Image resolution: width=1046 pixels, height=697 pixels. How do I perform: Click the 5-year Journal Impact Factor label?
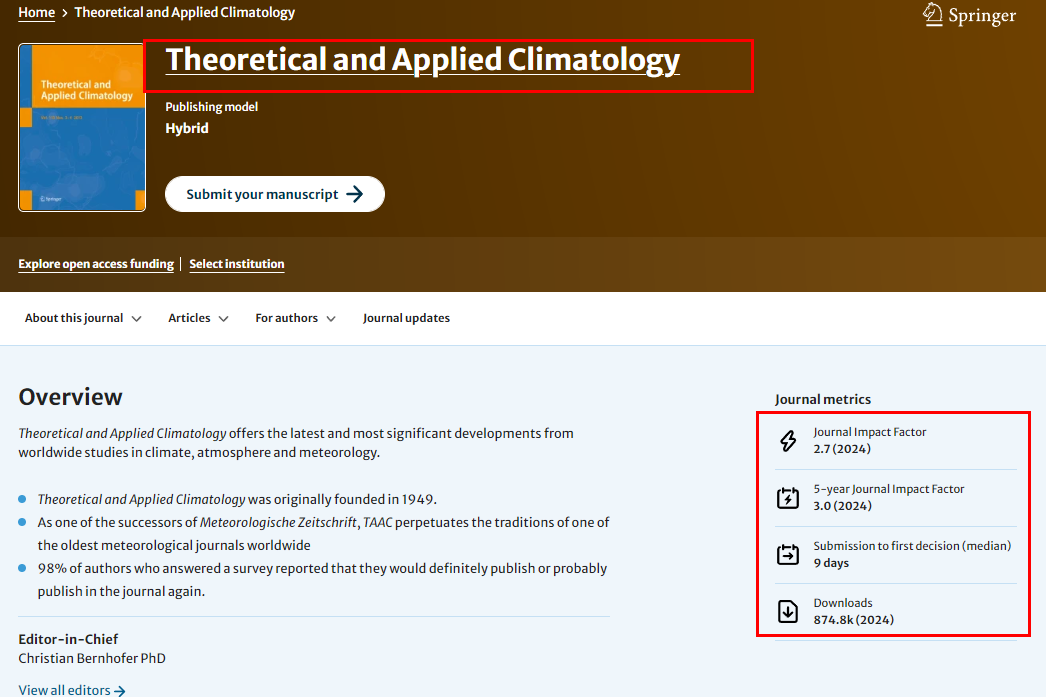889,489
